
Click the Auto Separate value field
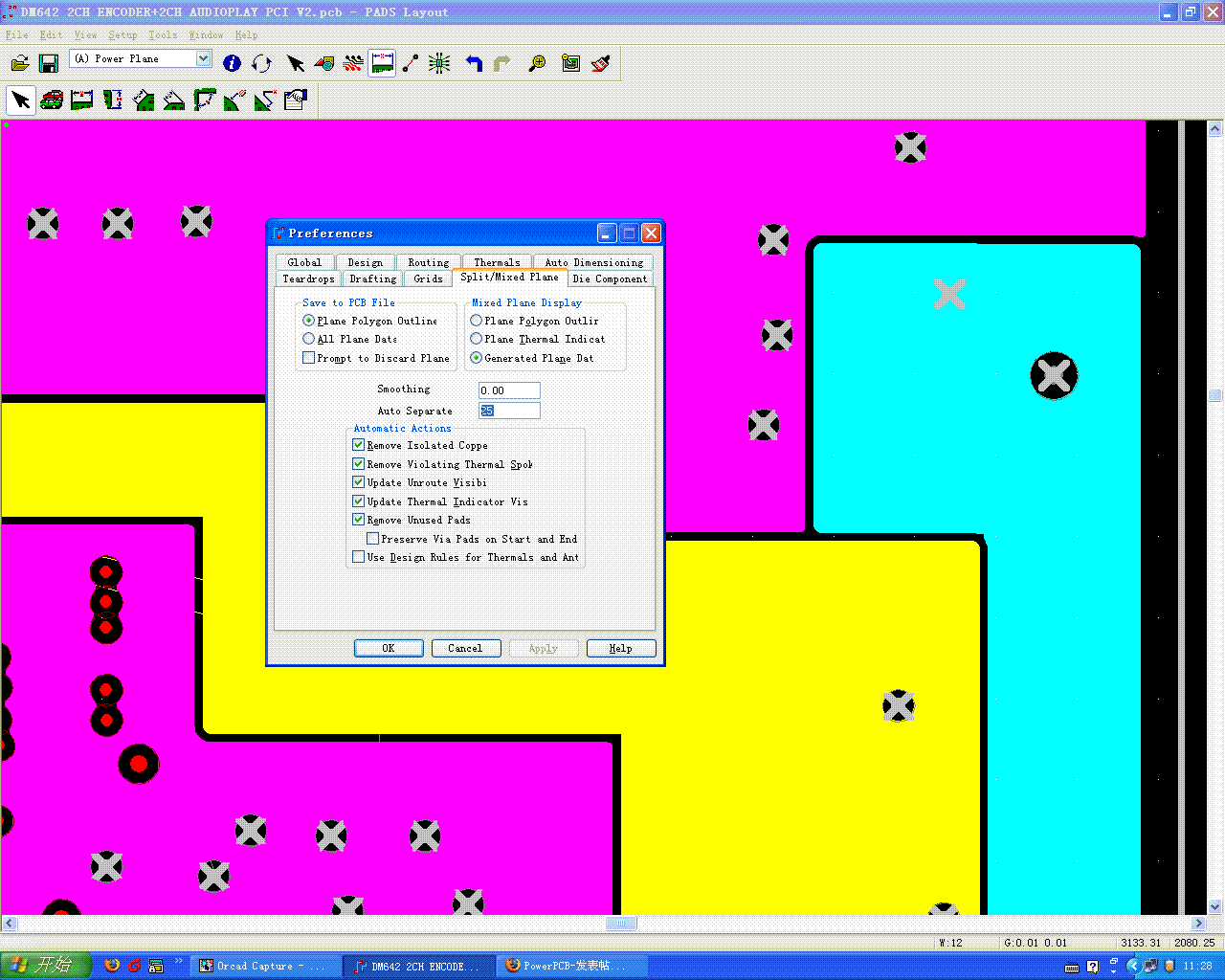point(509,411)
